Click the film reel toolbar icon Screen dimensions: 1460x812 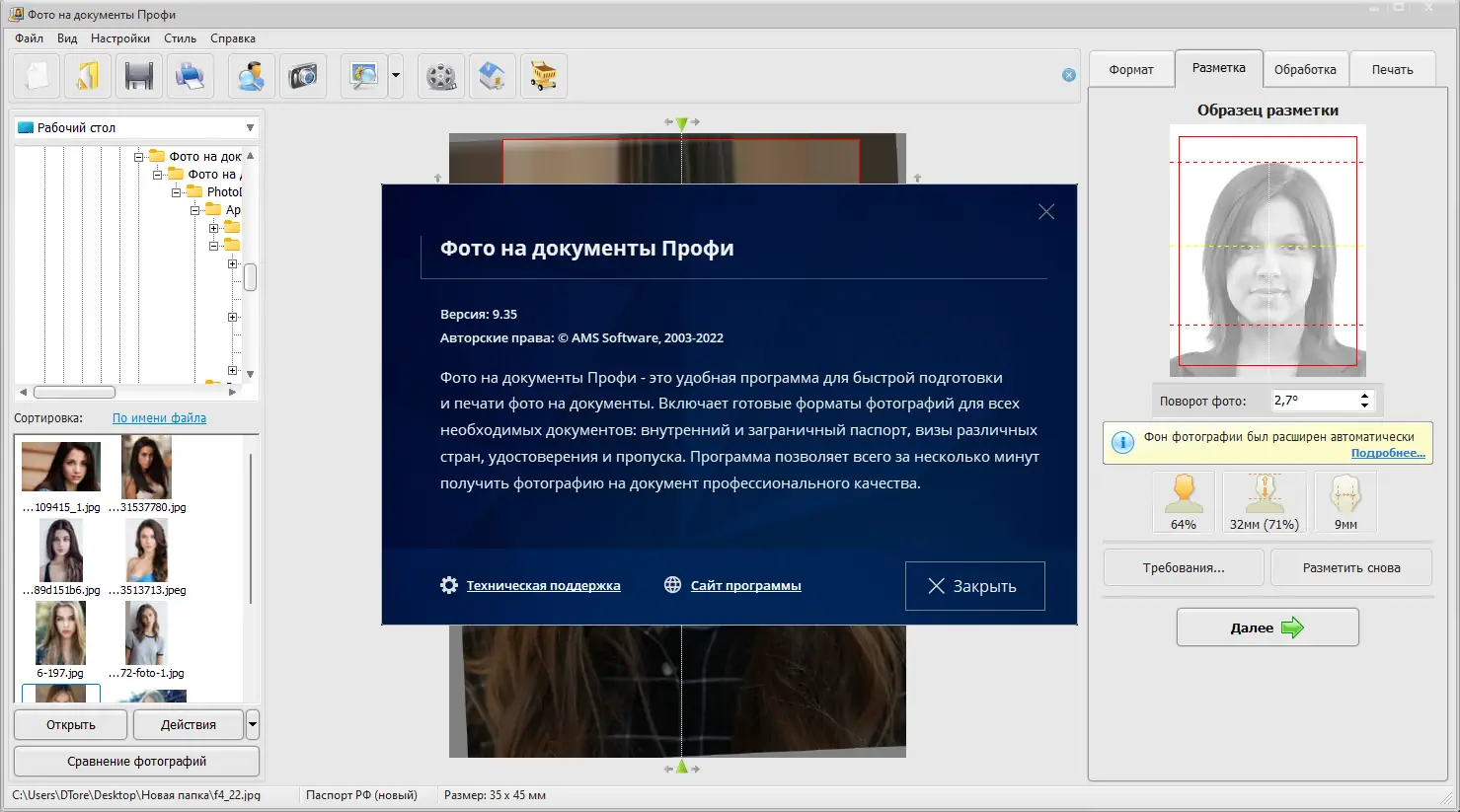coord(441,76)
